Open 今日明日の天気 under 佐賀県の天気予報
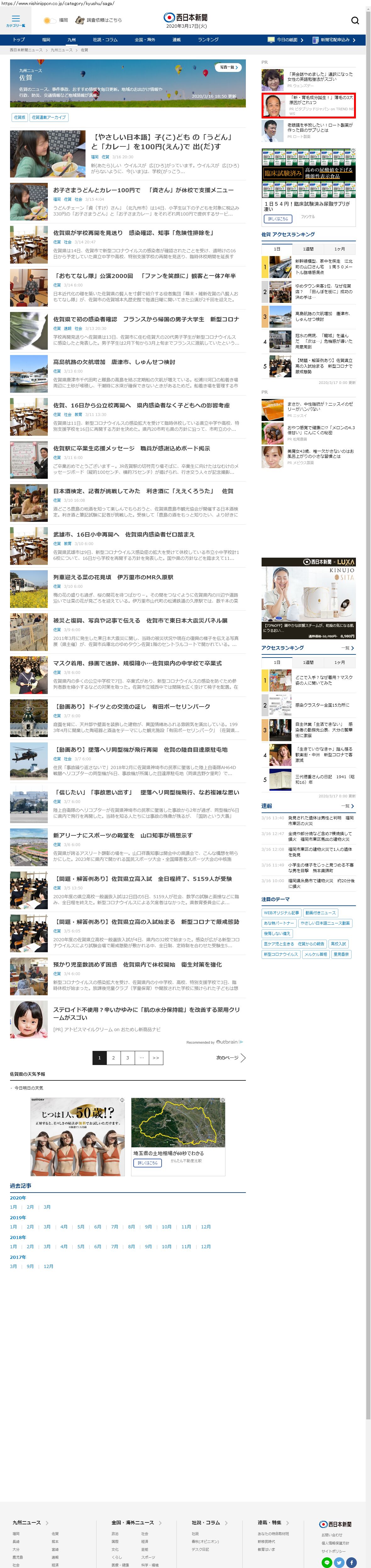 29,1088
